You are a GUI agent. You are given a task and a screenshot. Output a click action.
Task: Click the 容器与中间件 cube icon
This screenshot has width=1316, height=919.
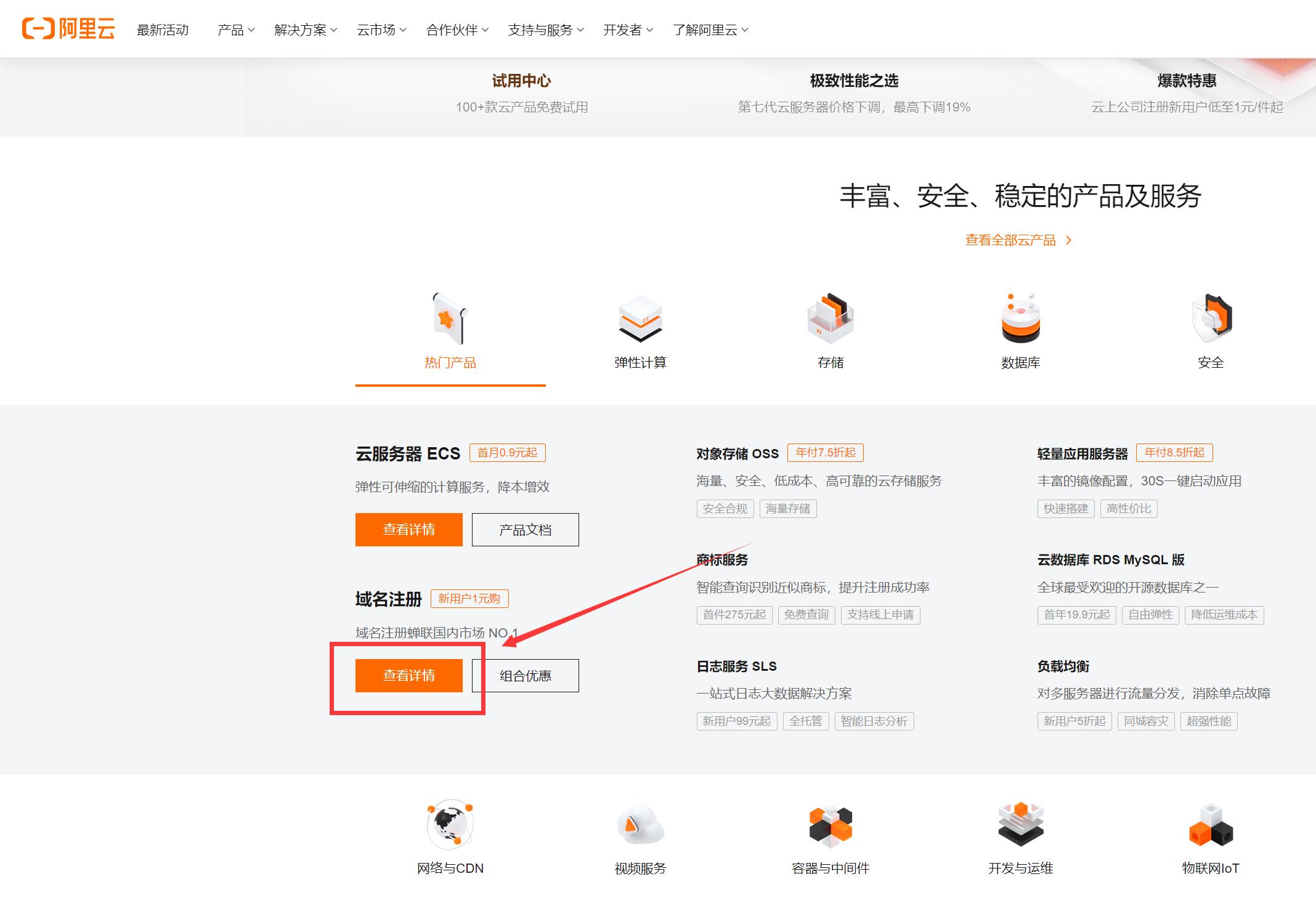pyautogui.click(x=830, y=825)
